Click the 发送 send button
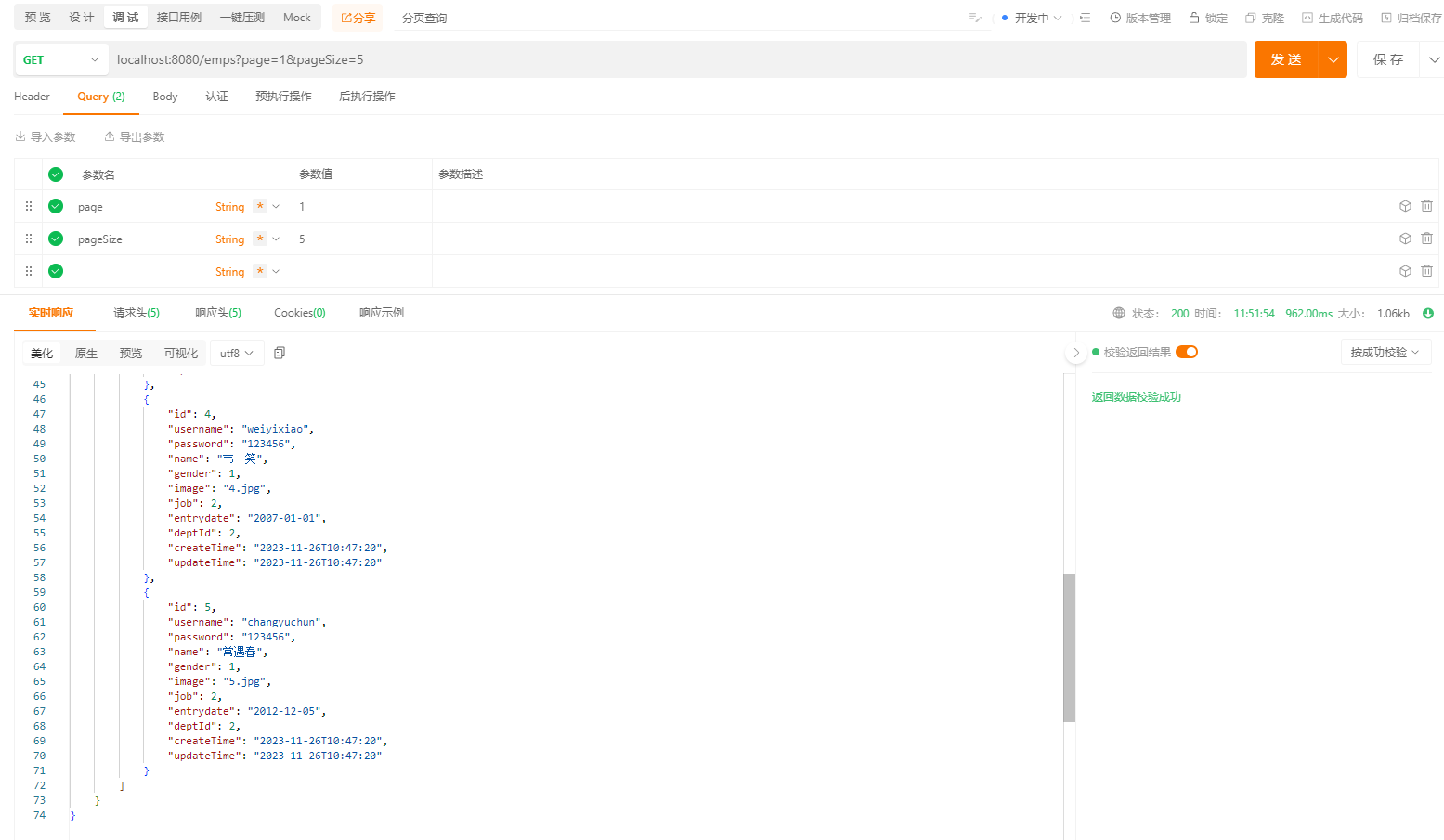This screenshot has height=840, width=1444. coord(1285,58)
